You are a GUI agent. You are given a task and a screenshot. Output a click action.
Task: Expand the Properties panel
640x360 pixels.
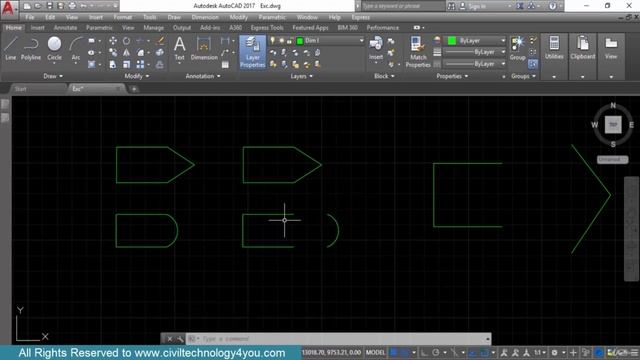[452, 76]
